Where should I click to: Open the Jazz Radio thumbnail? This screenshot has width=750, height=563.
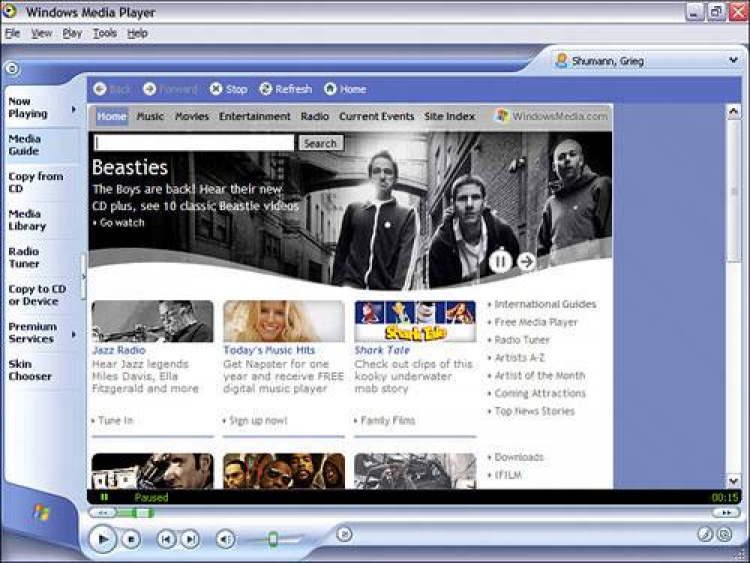tap(153, 321)
